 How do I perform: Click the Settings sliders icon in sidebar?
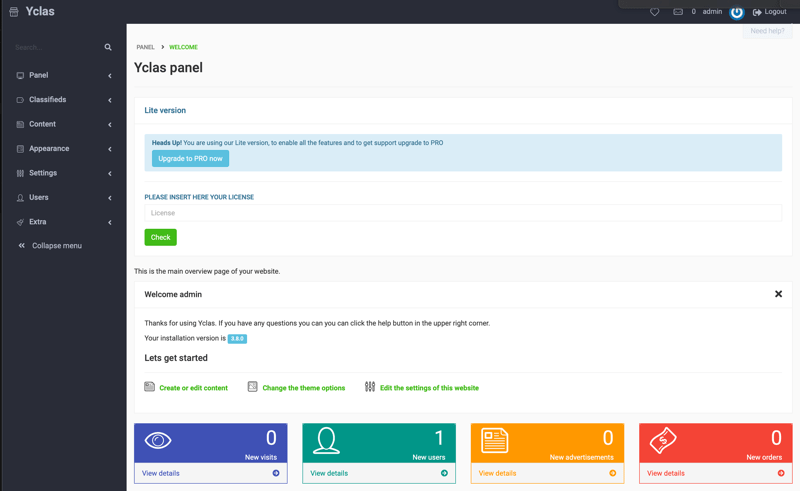(20, 174)
